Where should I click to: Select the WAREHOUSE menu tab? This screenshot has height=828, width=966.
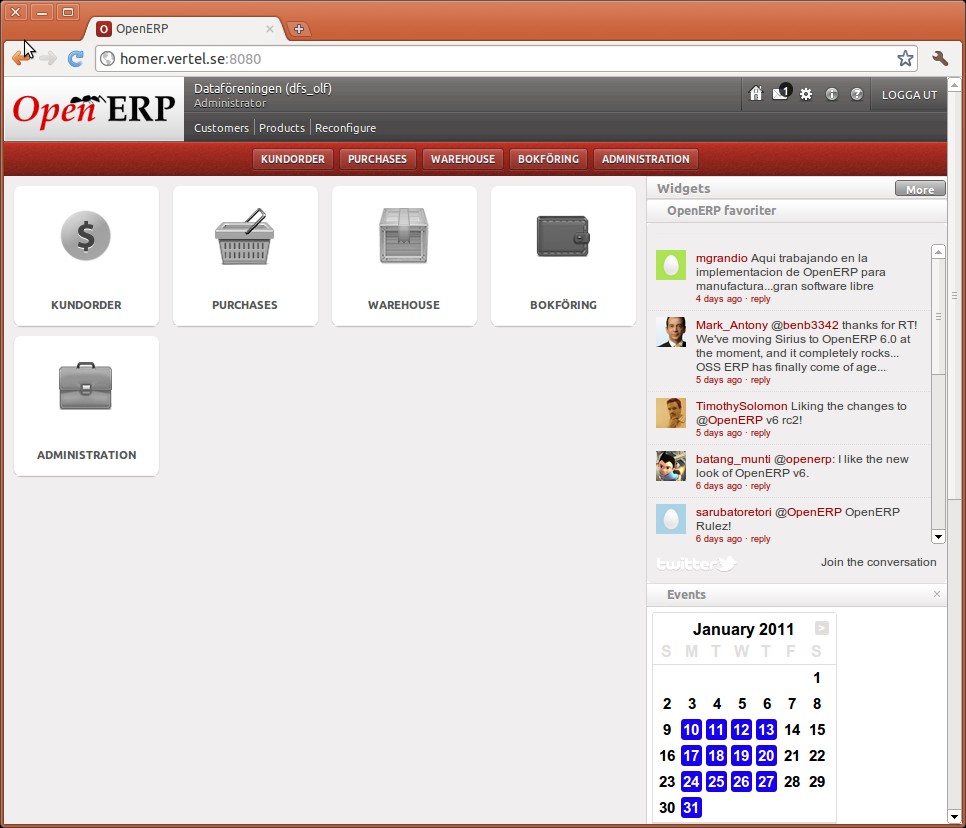tap(463, 159)
